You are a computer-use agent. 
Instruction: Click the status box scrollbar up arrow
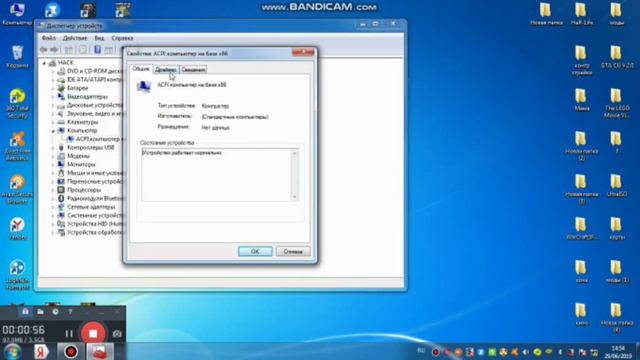294,153
